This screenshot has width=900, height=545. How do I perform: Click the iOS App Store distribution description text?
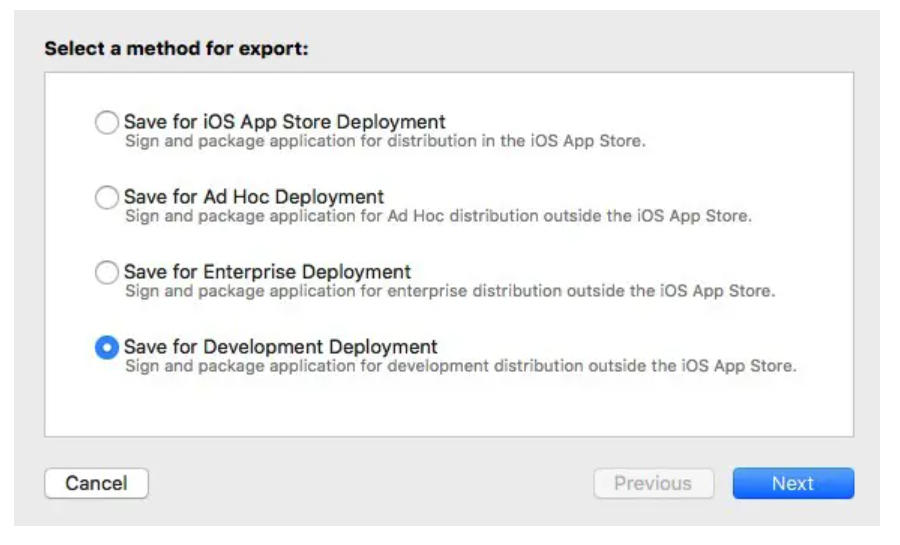tap(385, 141)
